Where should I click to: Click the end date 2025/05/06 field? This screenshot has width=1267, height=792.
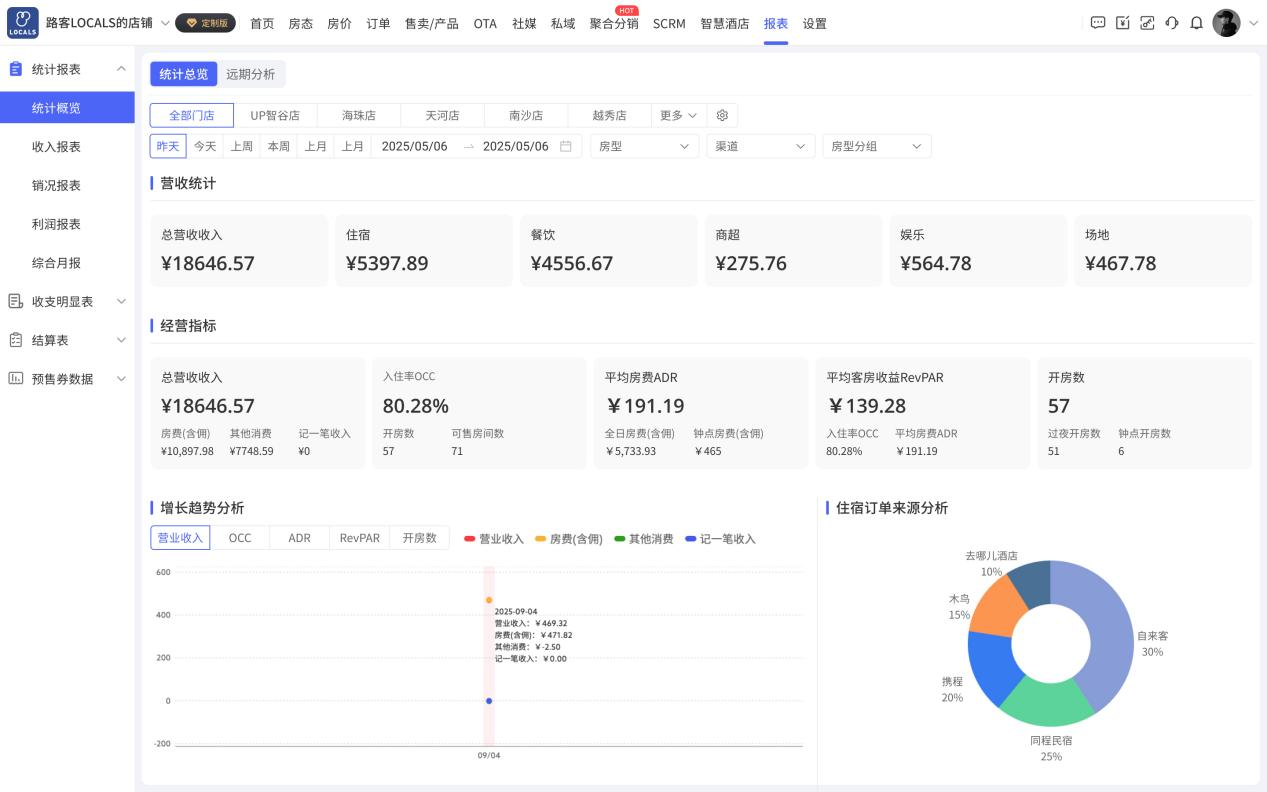pyautogui.click(x=516, y=146)
